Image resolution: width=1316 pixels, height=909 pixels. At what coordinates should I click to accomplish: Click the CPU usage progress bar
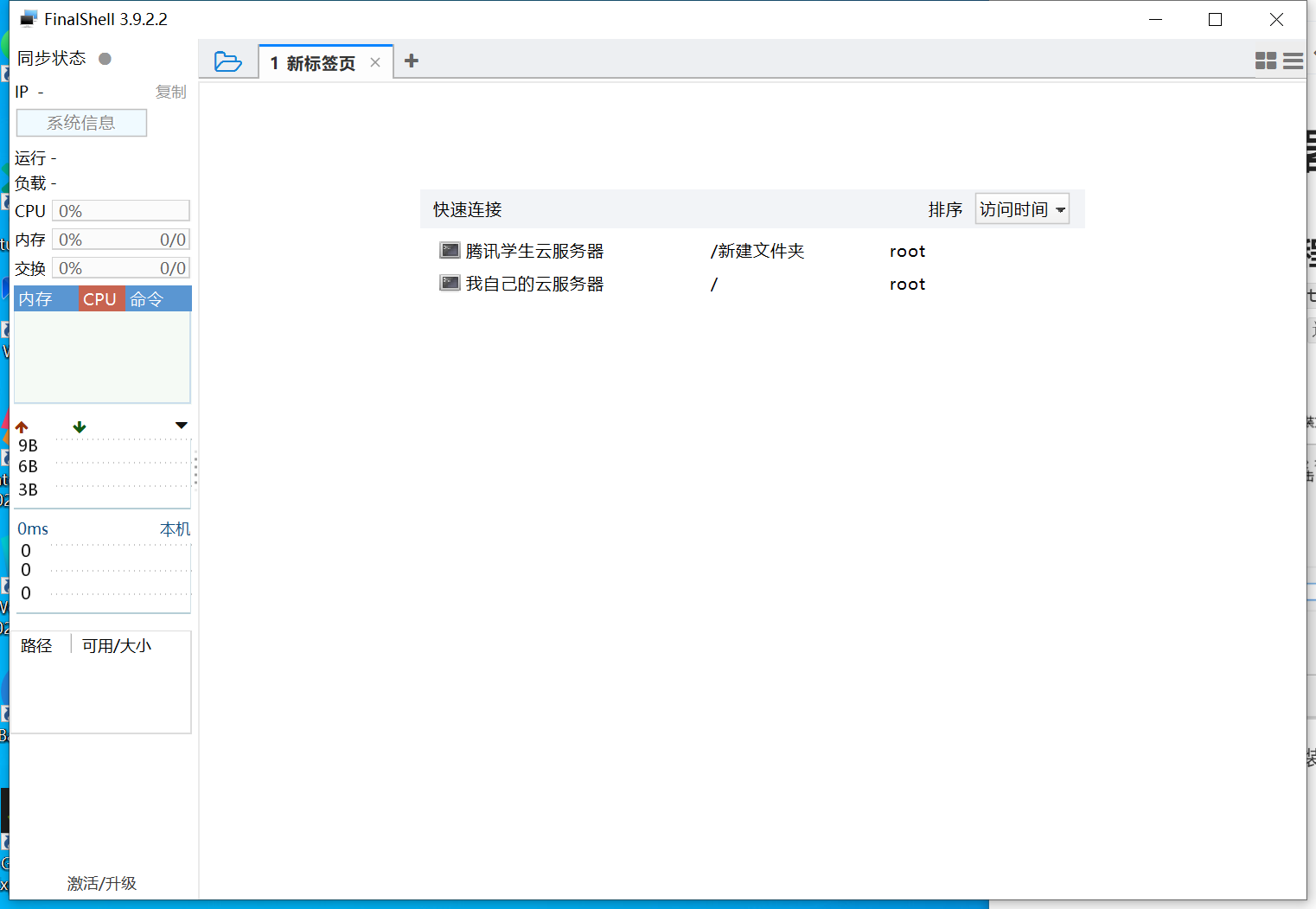coord(120,210)
